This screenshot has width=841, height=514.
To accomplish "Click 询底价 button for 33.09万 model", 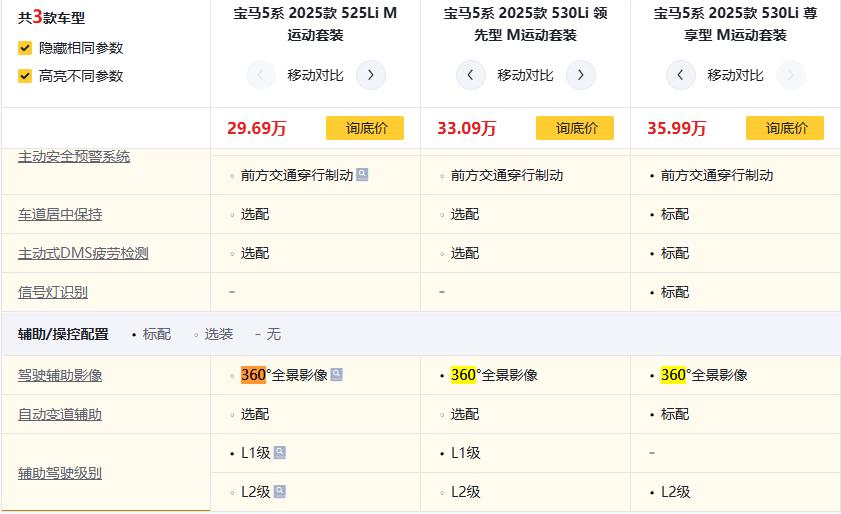I will click(575, 128).
